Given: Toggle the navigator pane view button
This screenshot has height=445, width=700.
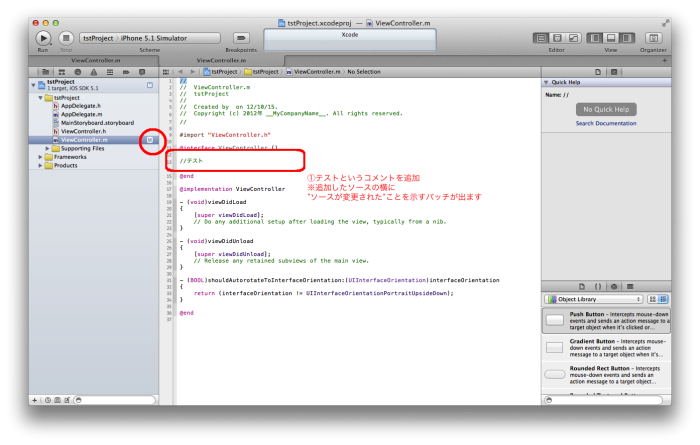Looking at the screenshot, I should point(595,38).
